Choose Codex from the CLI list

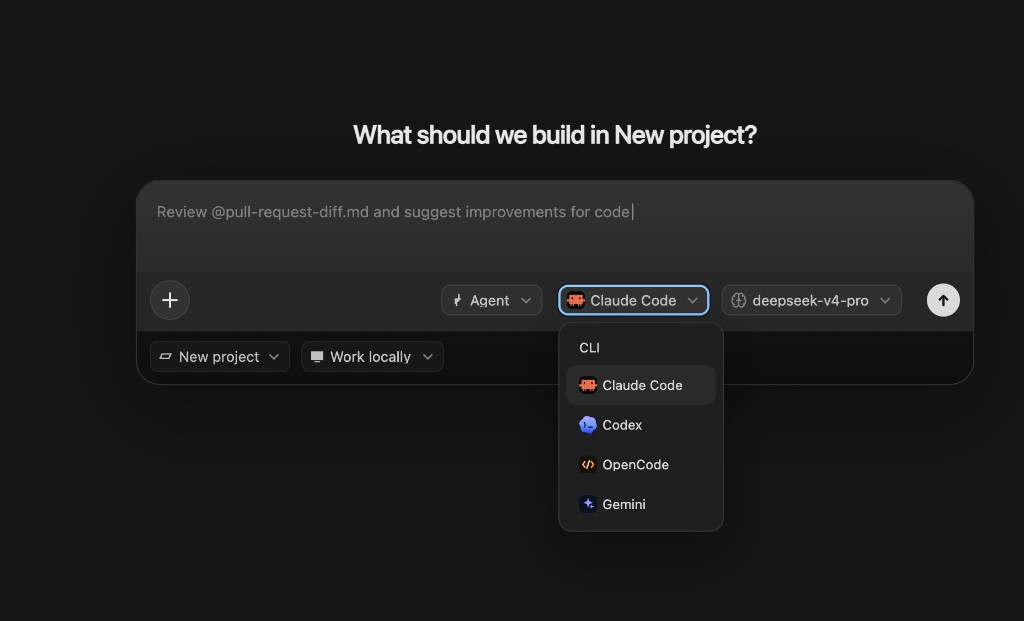tap(641, 425)
